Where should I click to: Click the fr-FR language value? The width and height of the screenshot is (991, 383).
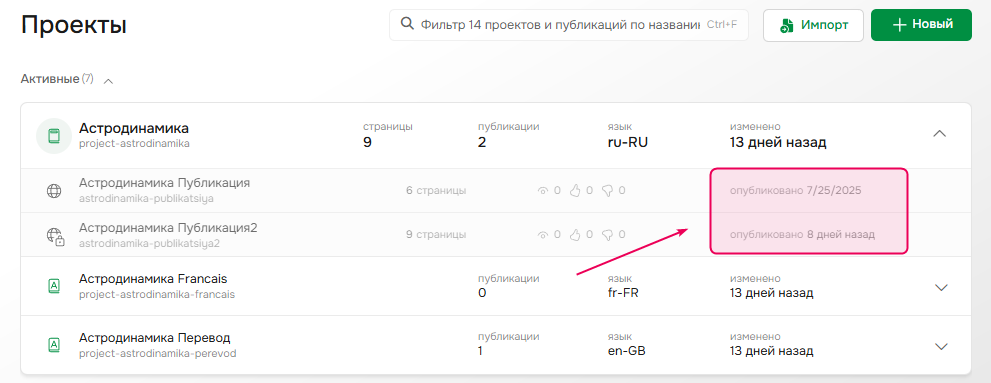pos(623,293)
